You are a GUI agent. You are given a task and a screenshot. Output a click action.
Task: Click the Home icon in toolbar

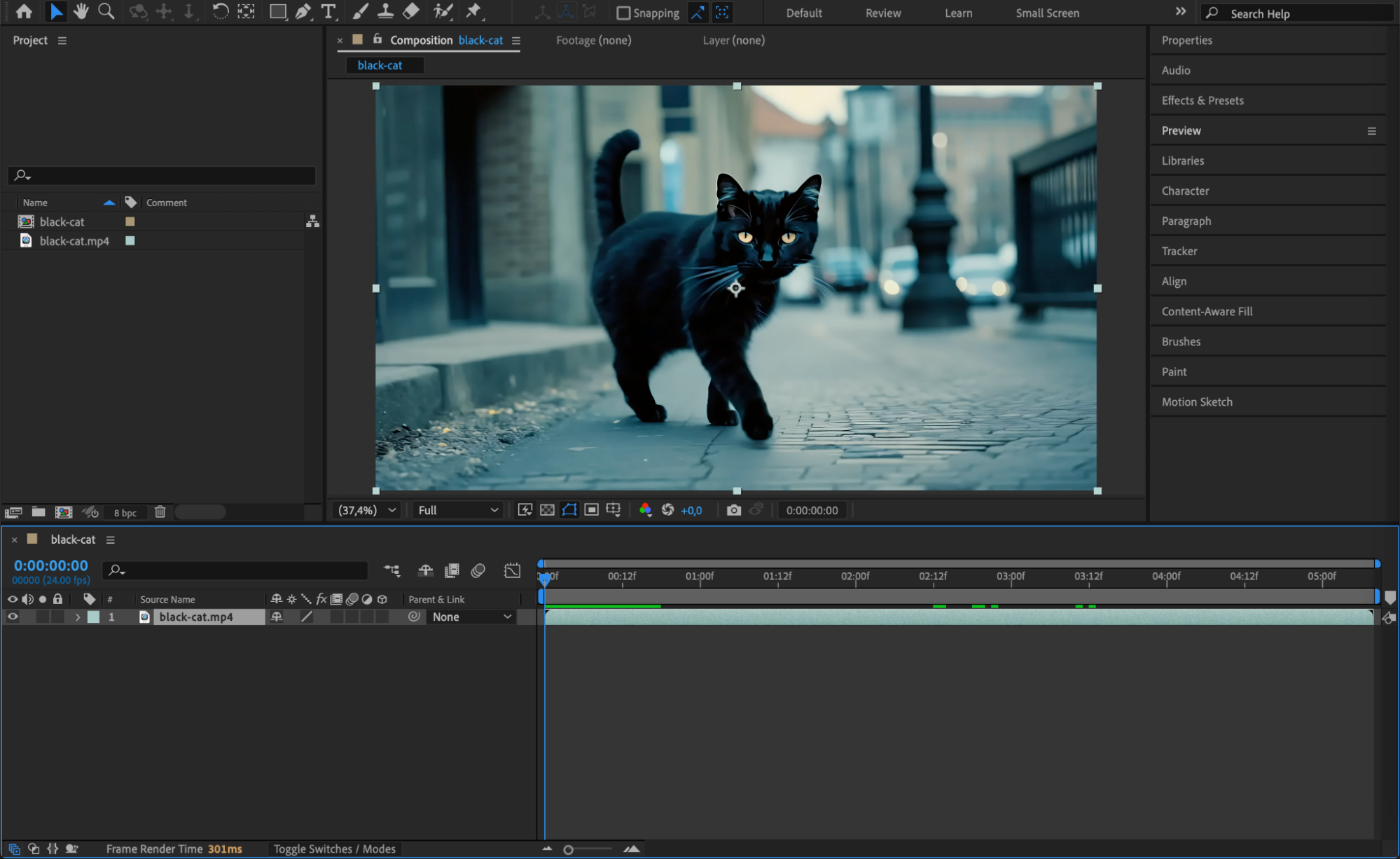tap(24, 11)
